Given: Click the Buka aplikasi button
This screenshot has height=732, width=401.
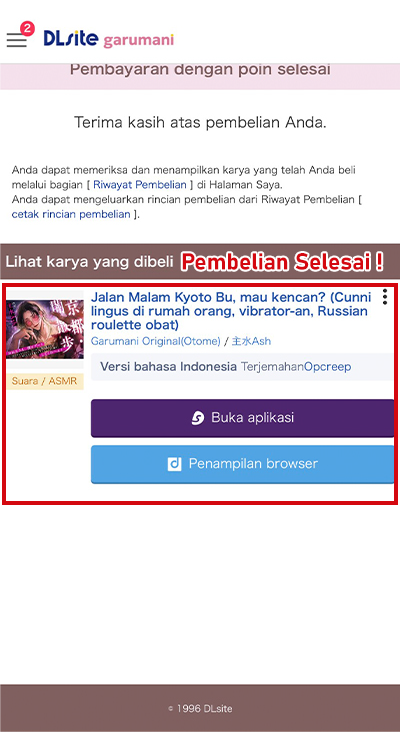Looking at the screenshot, I should (243, 418).
